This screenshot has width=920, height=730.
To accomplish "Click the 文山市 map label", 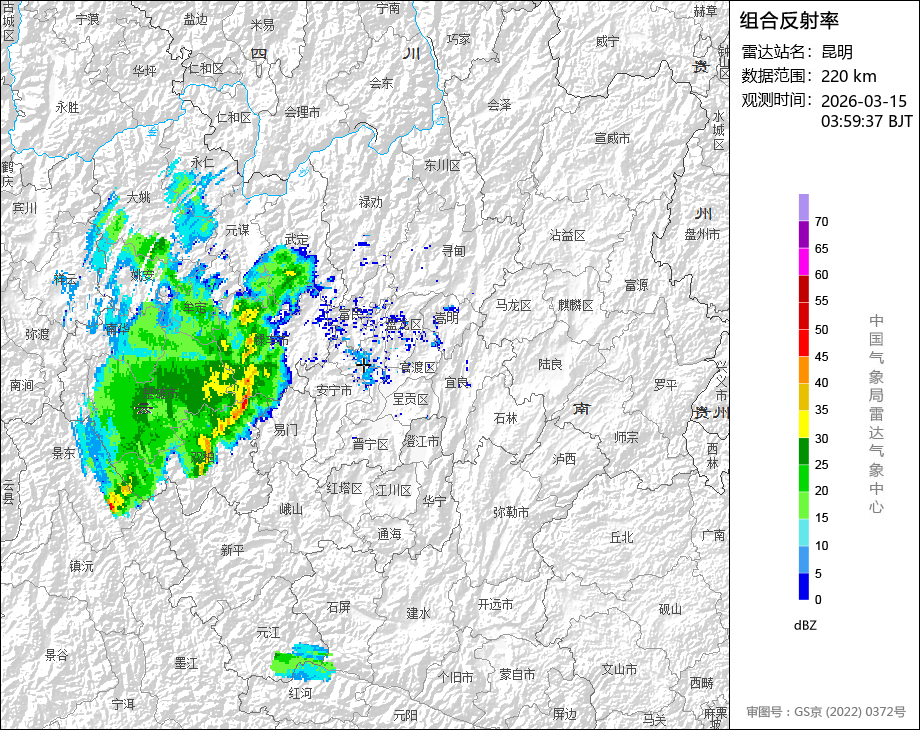I will coord(619,669).
